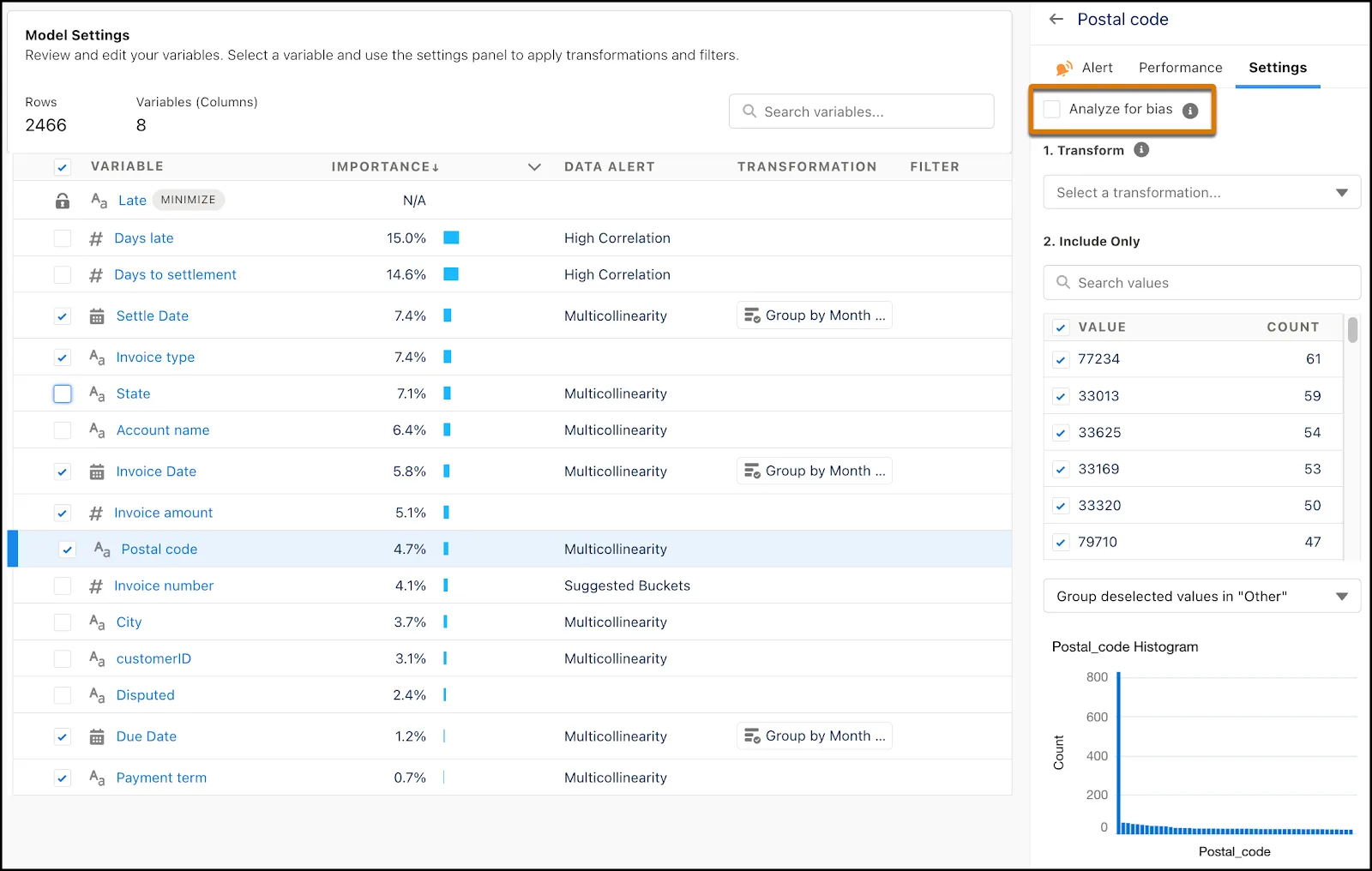Screen dimensions: 1372x871
Task: Click the Days late importance bar
Action: (x=451, y=237)
